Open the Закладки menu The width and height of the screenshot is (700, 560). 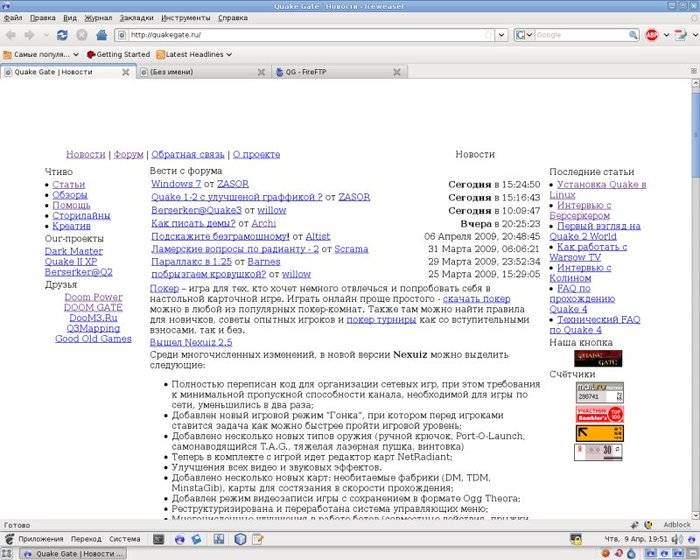(x=137, y=18)
